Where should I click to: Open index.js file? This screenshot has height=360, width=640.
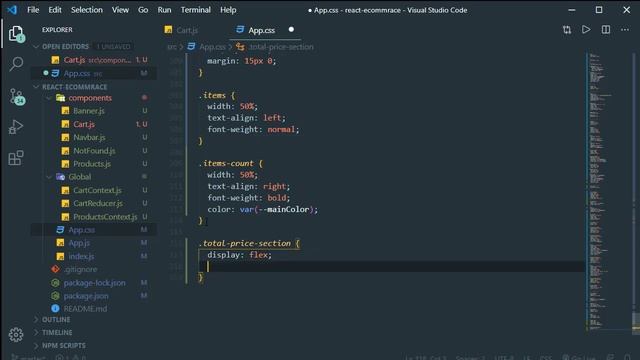tap(81, 256)
